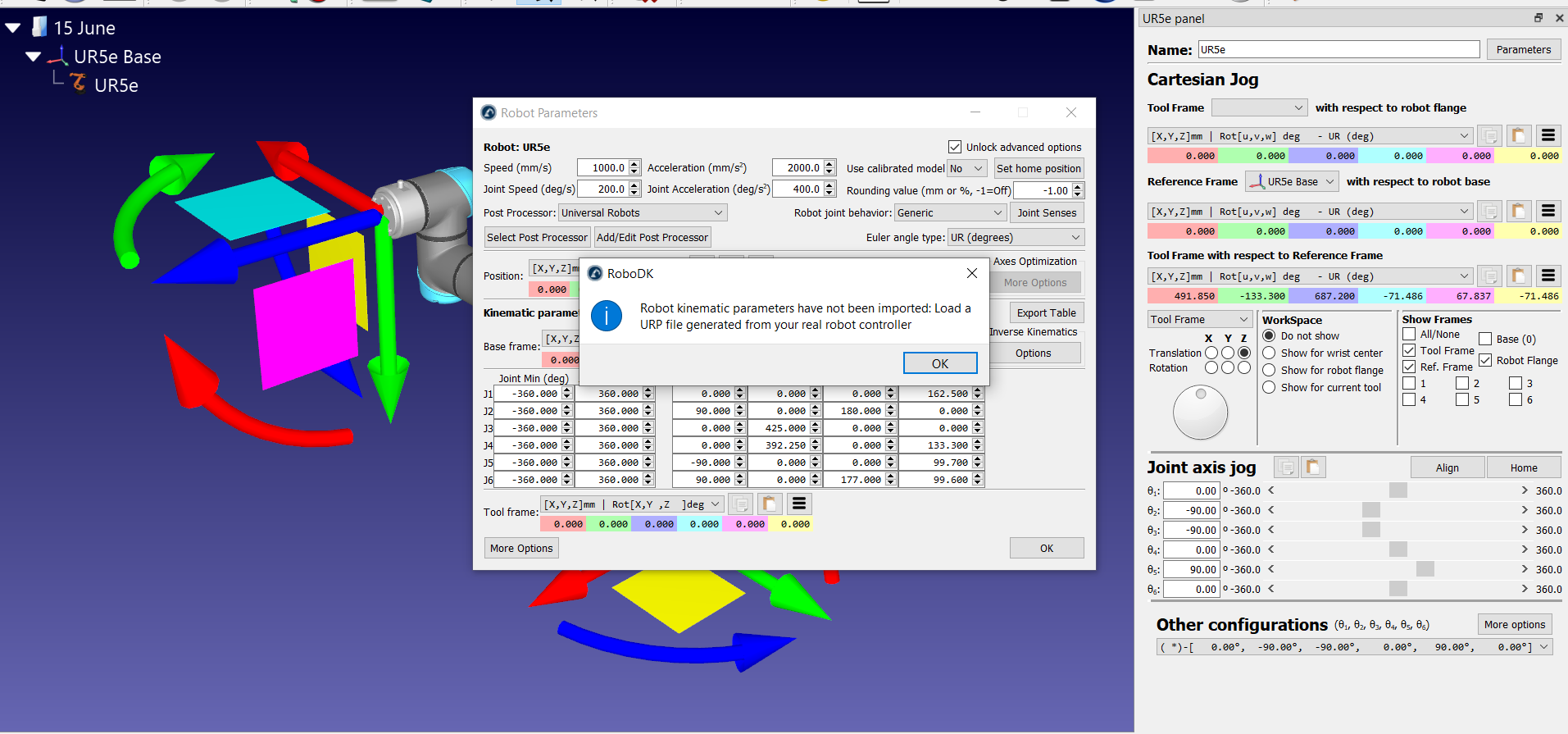1568x734 pixels.
Task: Open hamburger menu in Robot Parameters Tool frame row
Action: 799,504
